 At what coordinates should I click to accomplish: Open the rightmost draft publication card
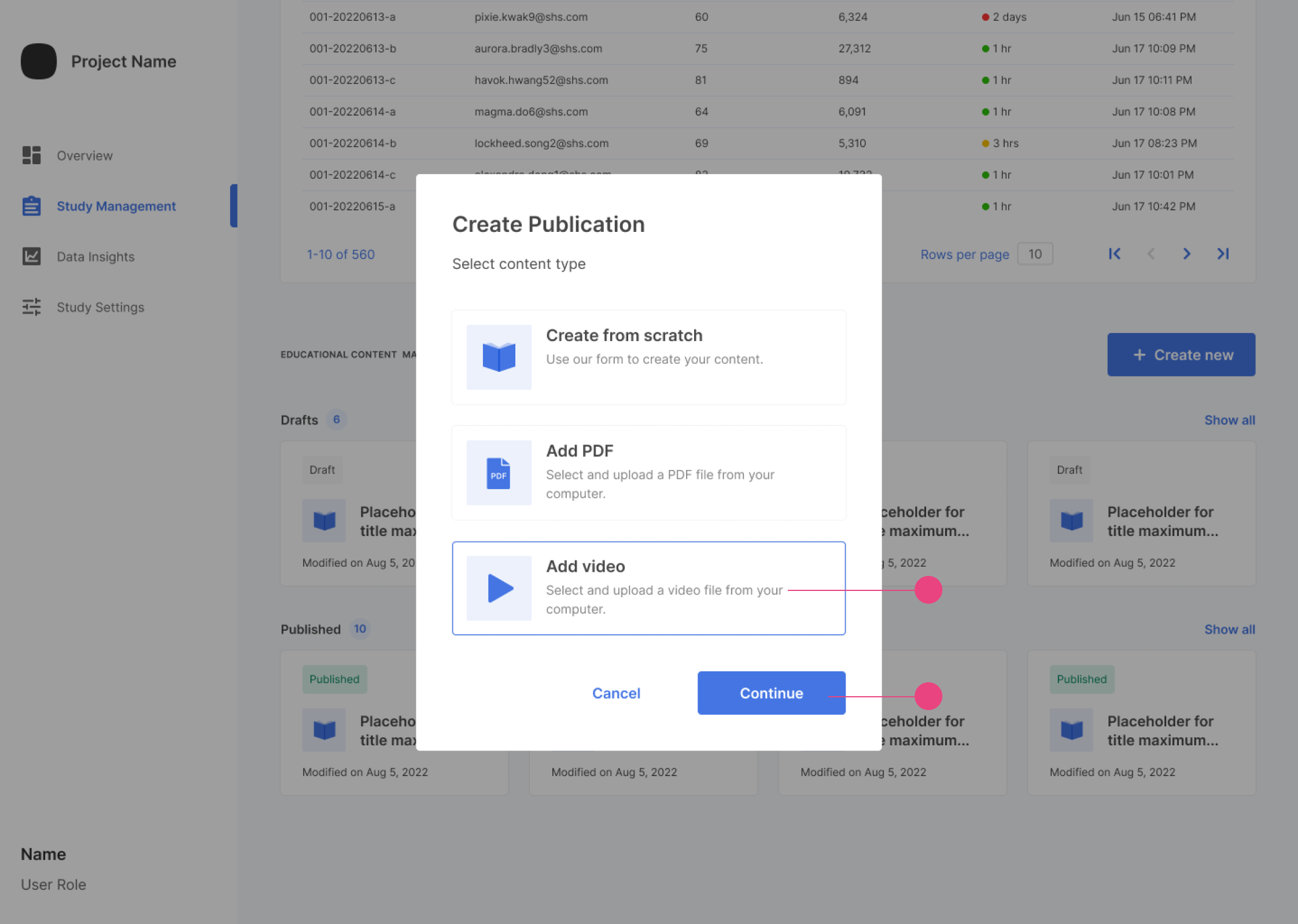pos(1141,513)
